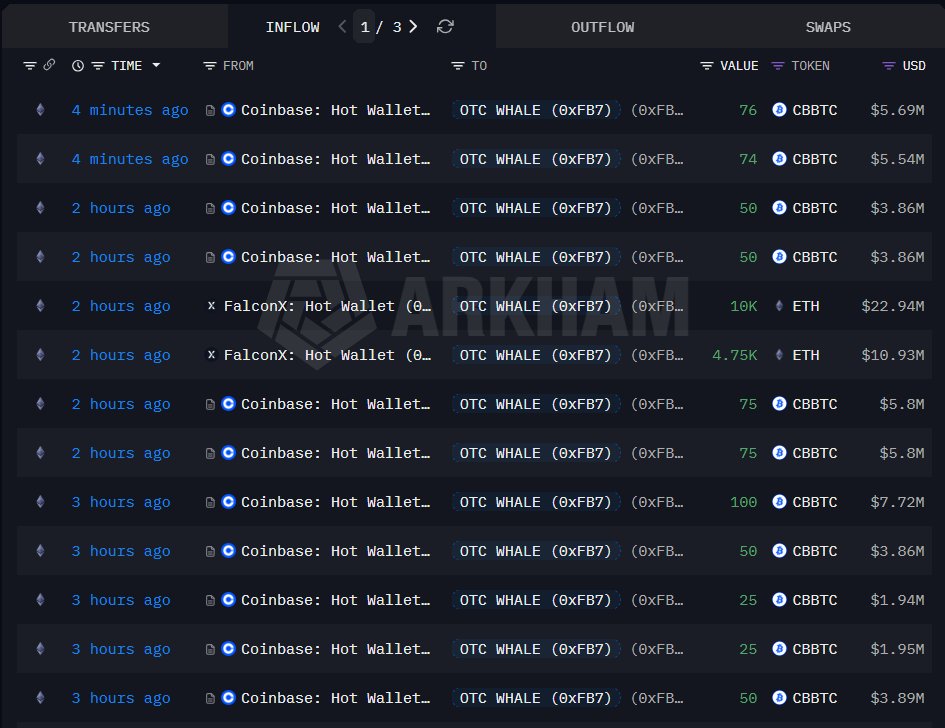Open the TIME column filter
The width and height of the screenshot is (945, 728).
(x=98, y=66)
